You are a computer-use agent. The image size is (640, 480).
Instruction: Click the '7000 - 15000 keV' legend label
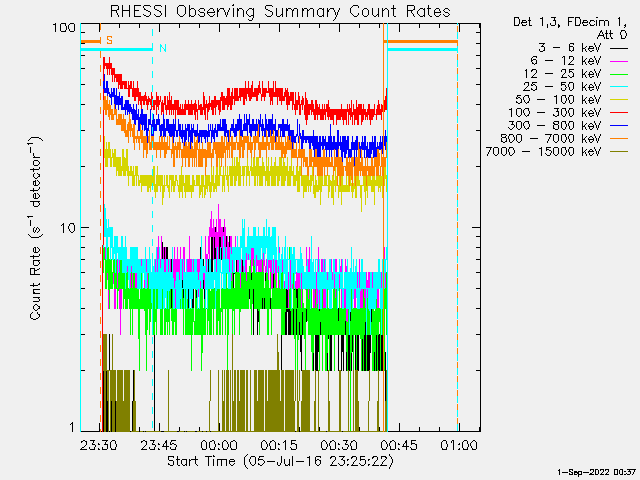pyautogui.click(x=543, y=152)
